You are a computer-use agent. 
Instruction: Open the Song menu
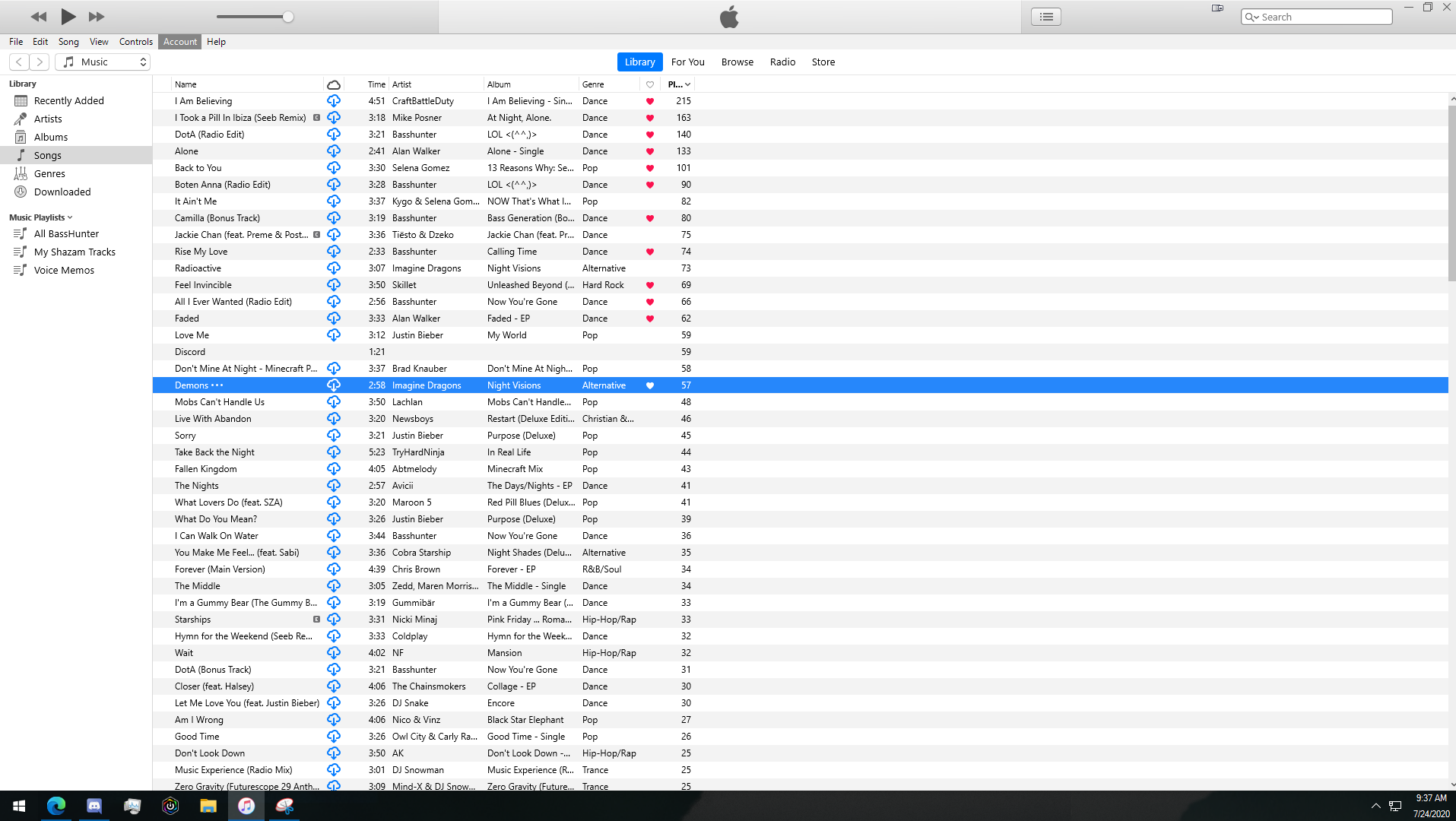[x=68, y=42]
